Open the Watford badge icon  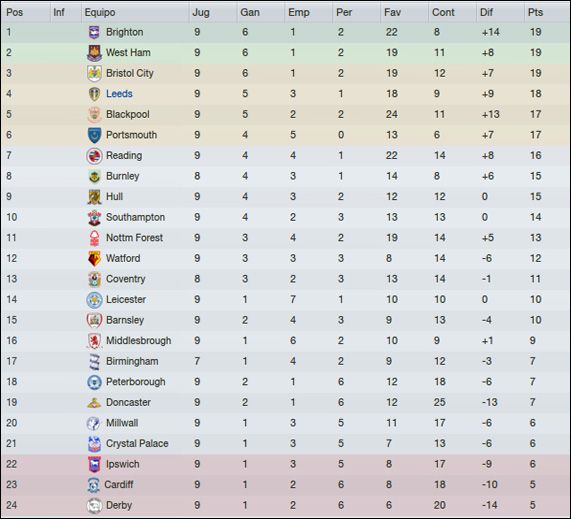point(94,259)
